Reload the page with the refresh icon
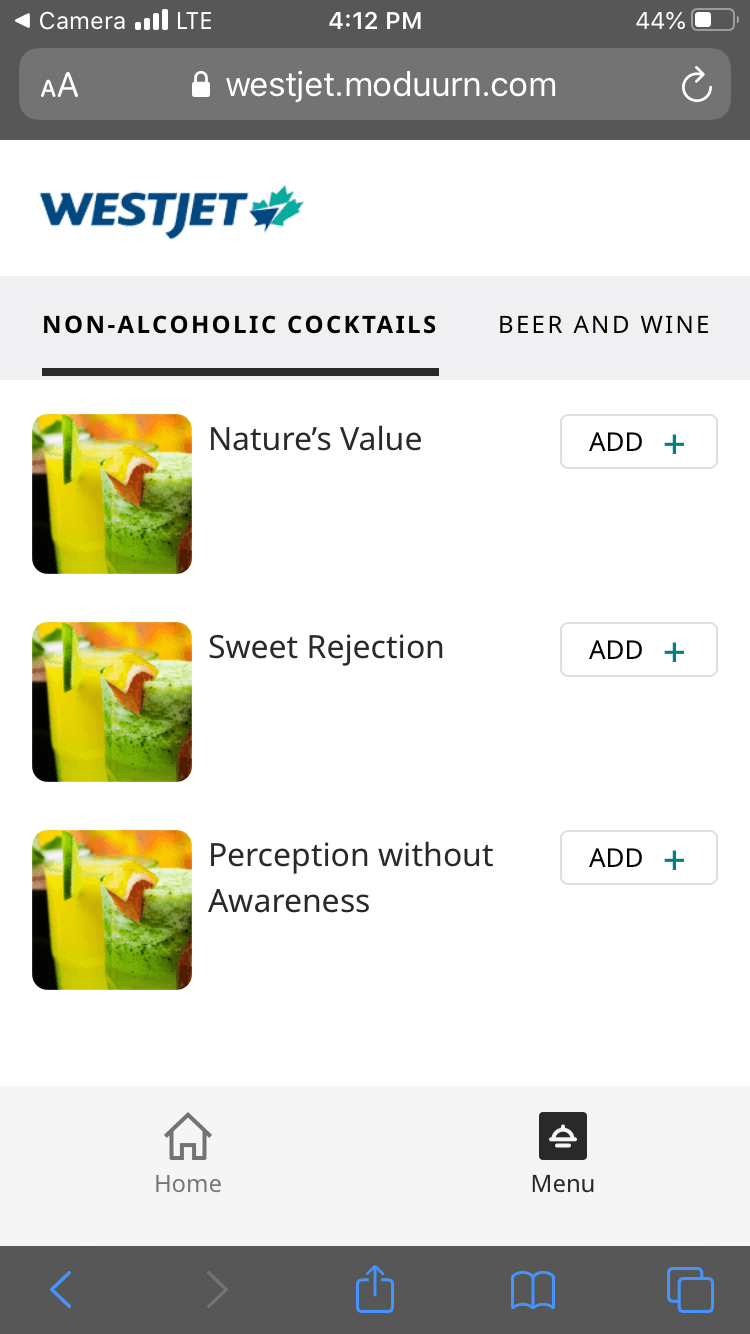This screenshot has height=1334, width=750. tap(696, 85)
